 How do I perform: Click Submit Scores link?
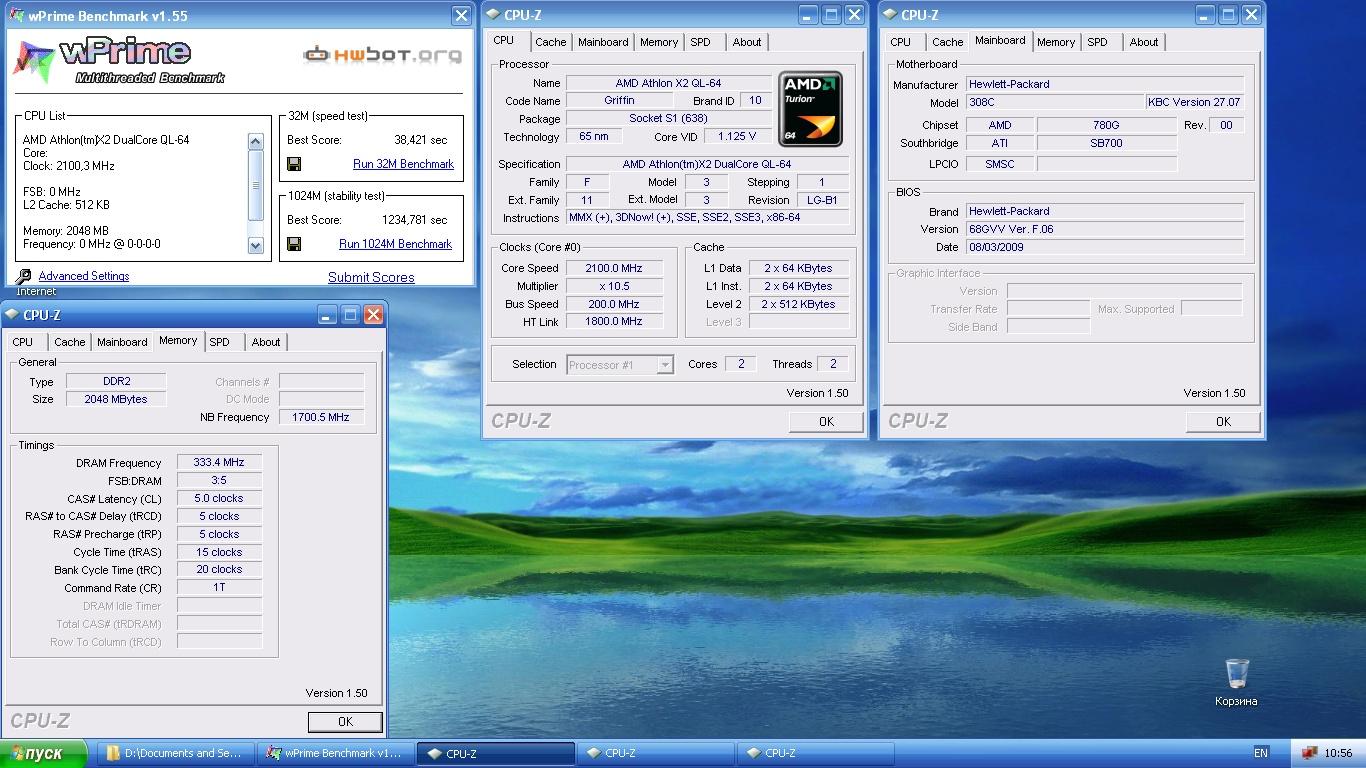pyautogui.click(x=371, y=277)
